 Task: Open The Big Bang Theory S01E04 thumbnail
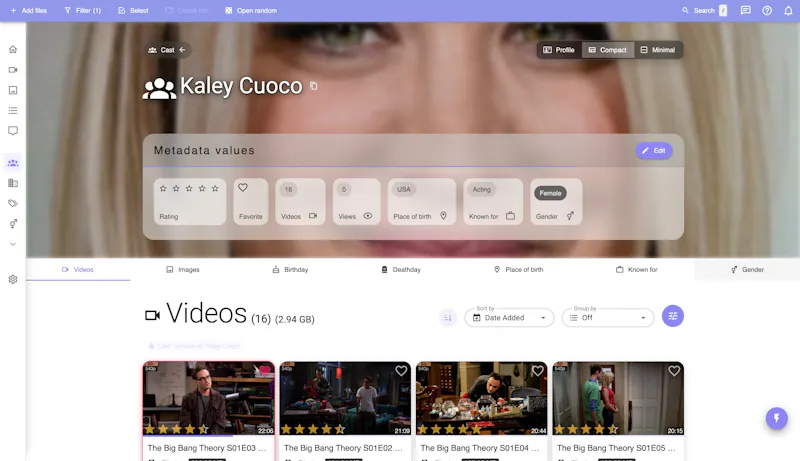click(x=482, y=398)
